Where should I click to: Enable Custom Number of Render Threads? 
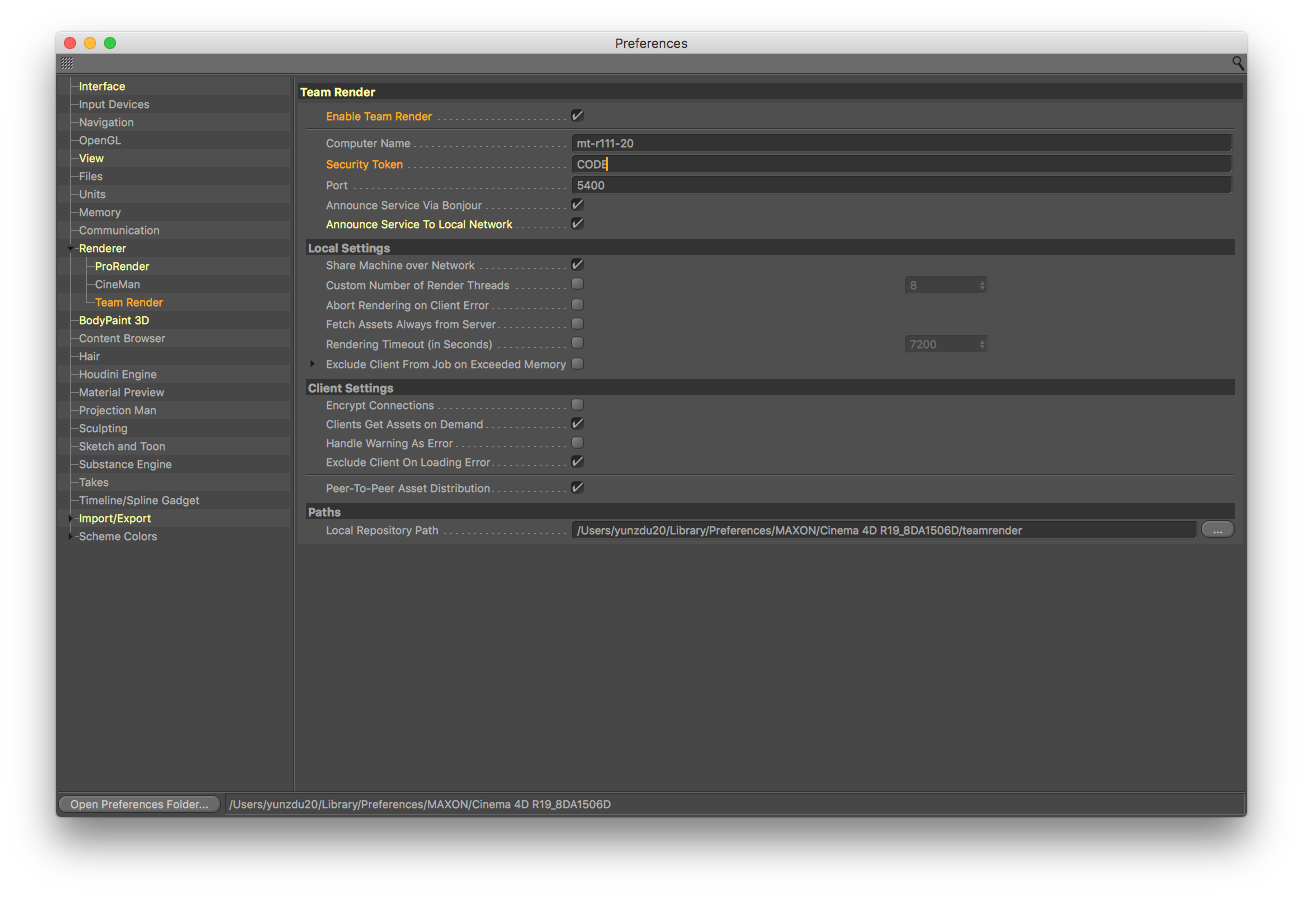(x=577, y=285)
